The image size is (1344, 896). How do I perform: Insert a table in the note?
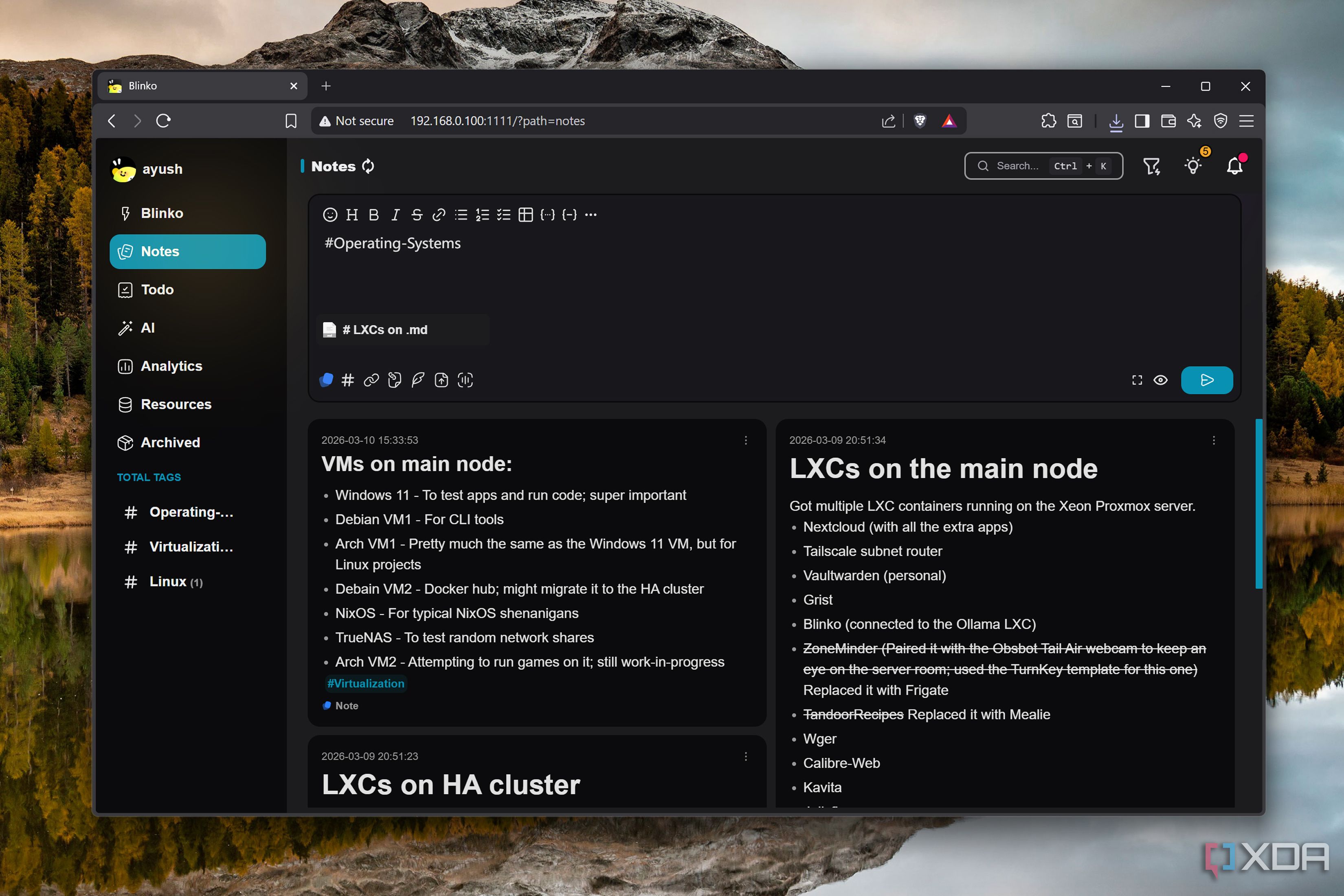pos(526,215)
